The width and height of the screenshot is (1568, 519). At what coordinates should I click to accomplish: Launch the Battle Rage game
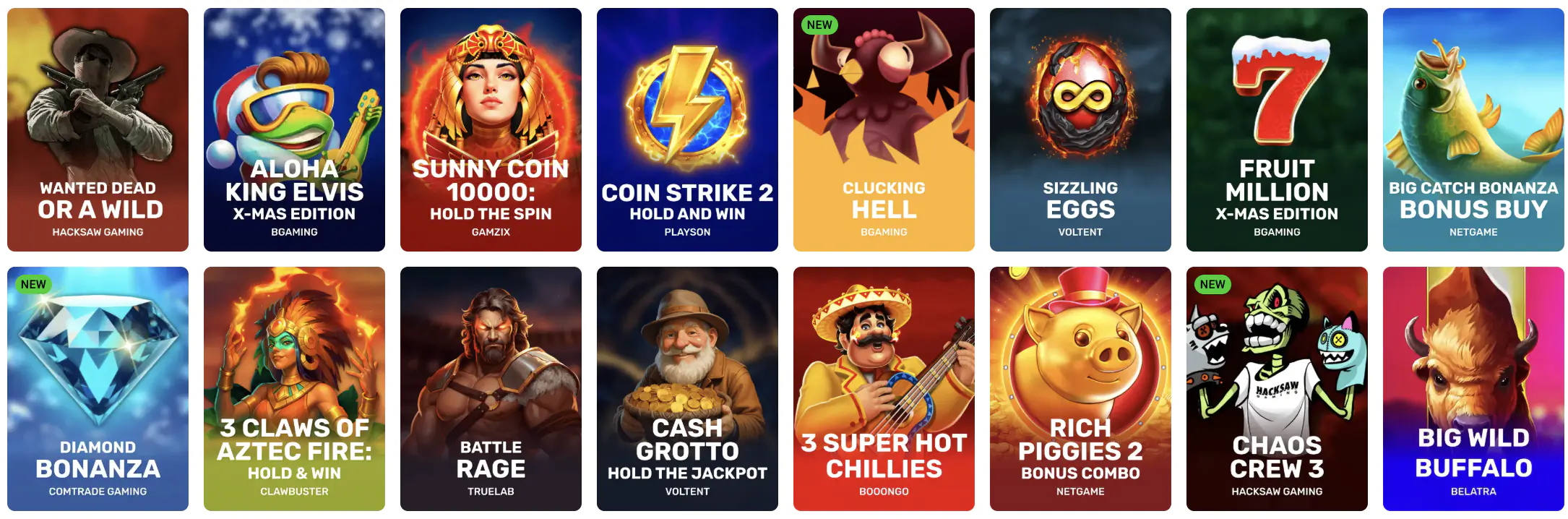(x=491, y=389)
